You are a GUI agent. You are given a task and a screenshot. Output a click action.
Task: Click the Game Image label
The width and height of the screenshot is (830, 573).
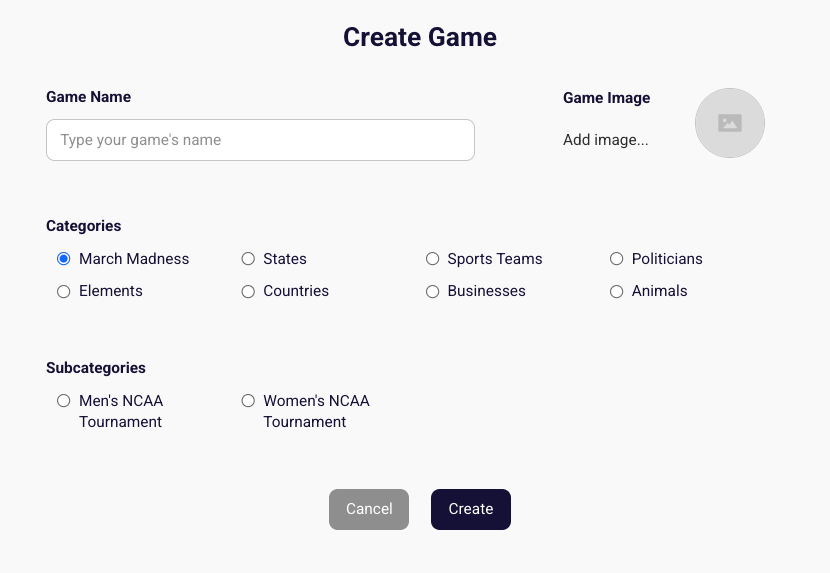[x=606, y=98]
